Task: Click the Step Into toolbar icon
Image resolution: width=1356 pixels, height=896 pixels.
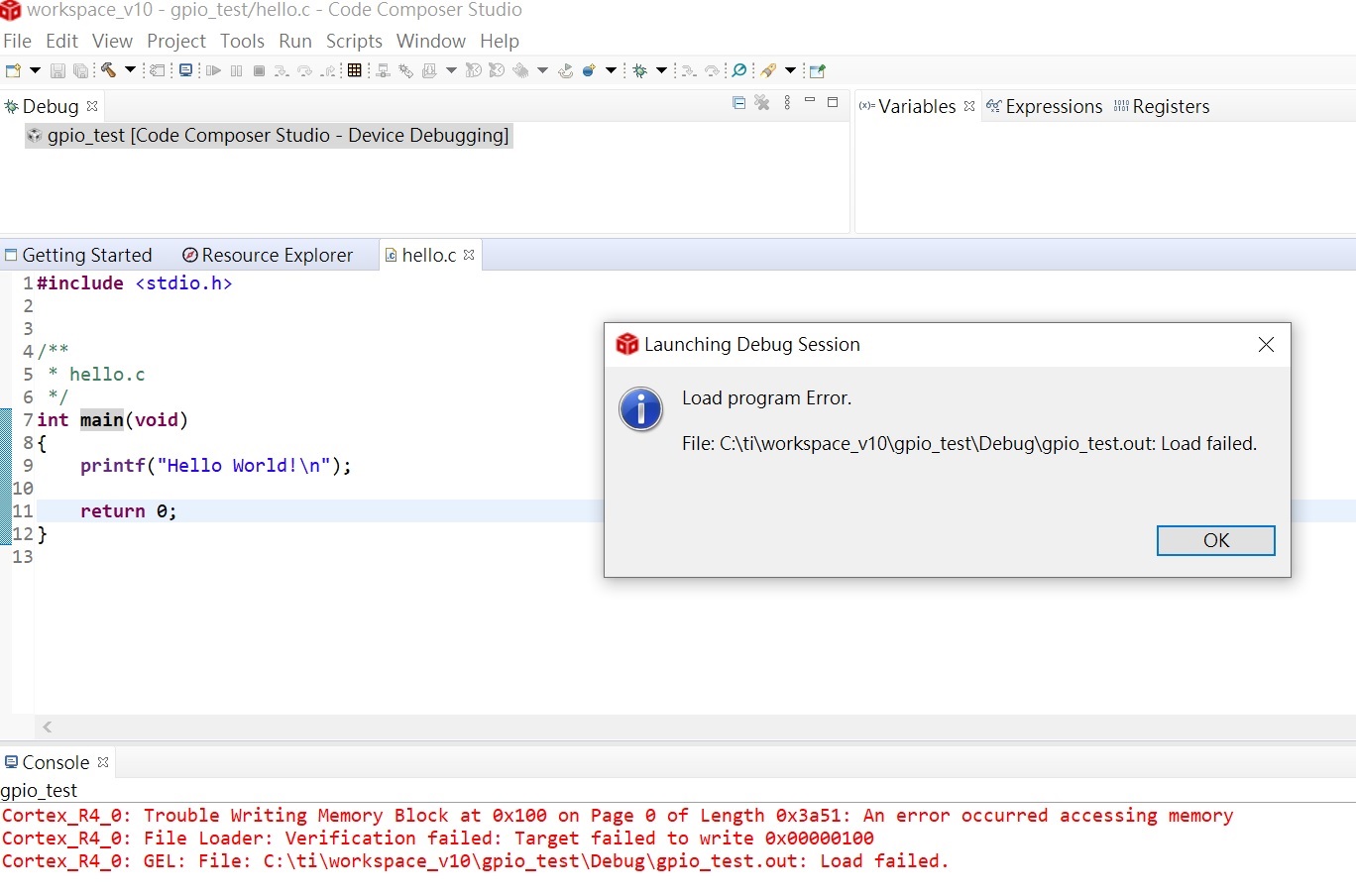Action: click(x=282, y=70)
